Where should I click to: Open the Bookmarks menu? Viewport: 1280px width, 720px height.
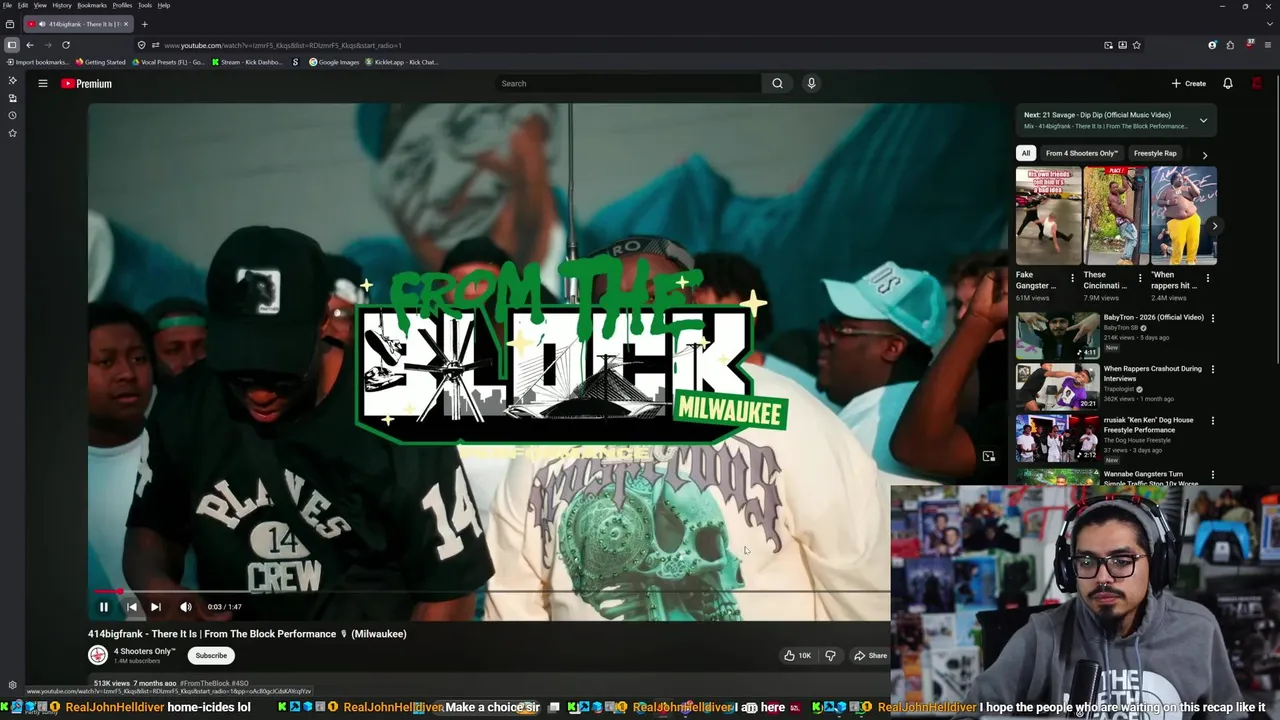pos(92,5)
